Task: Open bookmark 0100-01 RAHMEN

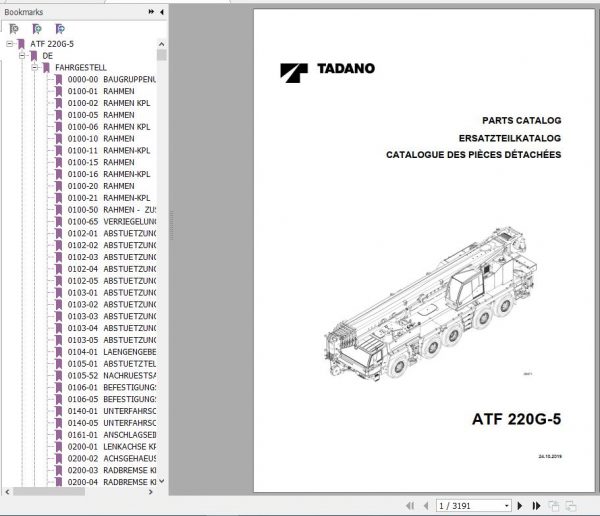Action: pos(101,91)
